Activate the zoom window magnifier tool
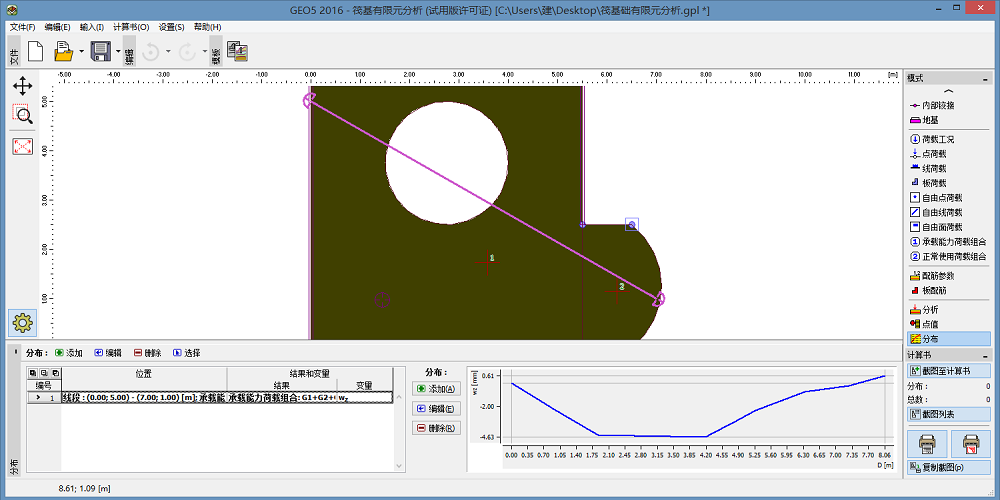The width and height of the screenshot is (1000, 500). (22, 115)
